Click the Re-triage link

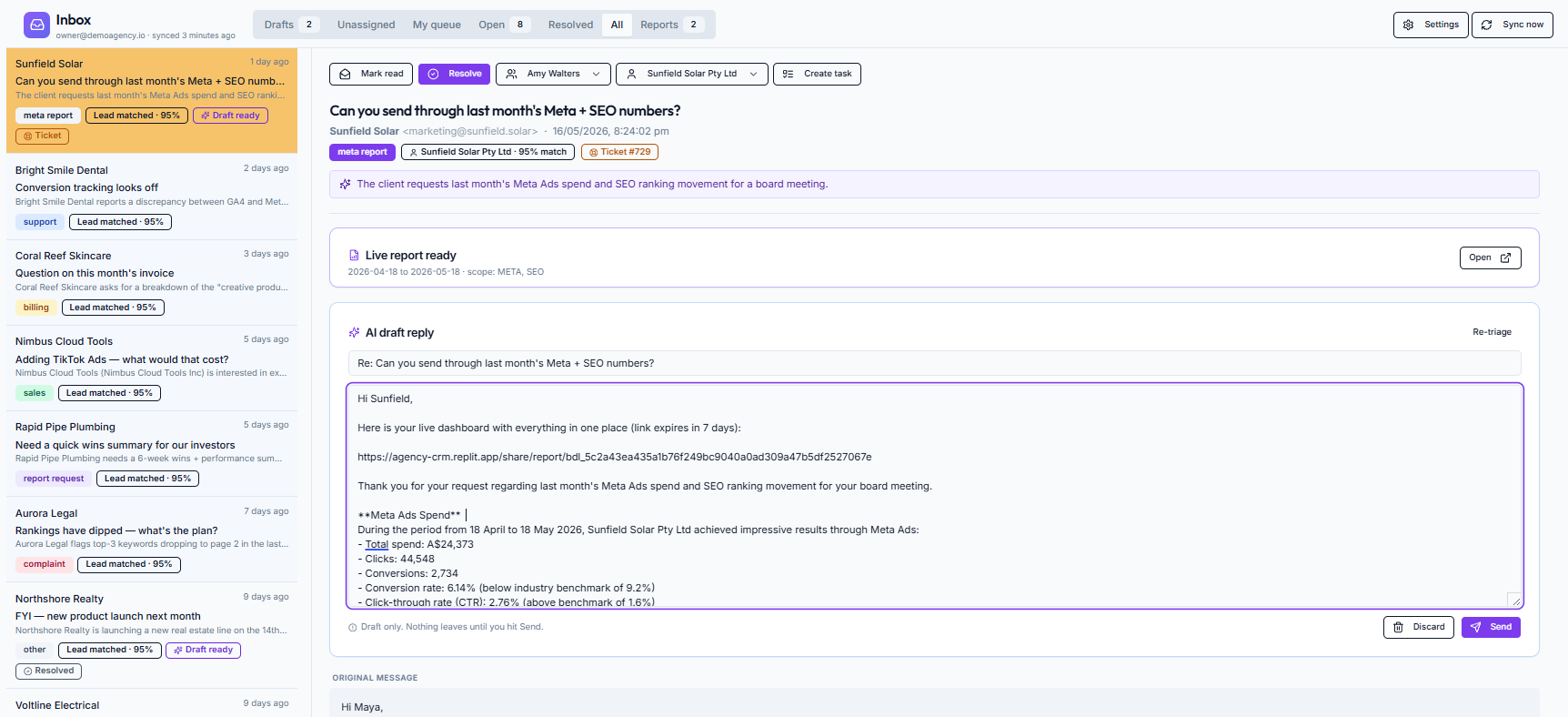tap(1492, 332)
